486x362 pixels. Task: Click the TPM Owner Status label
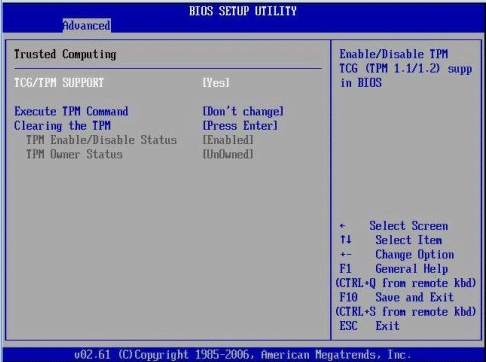74,154
